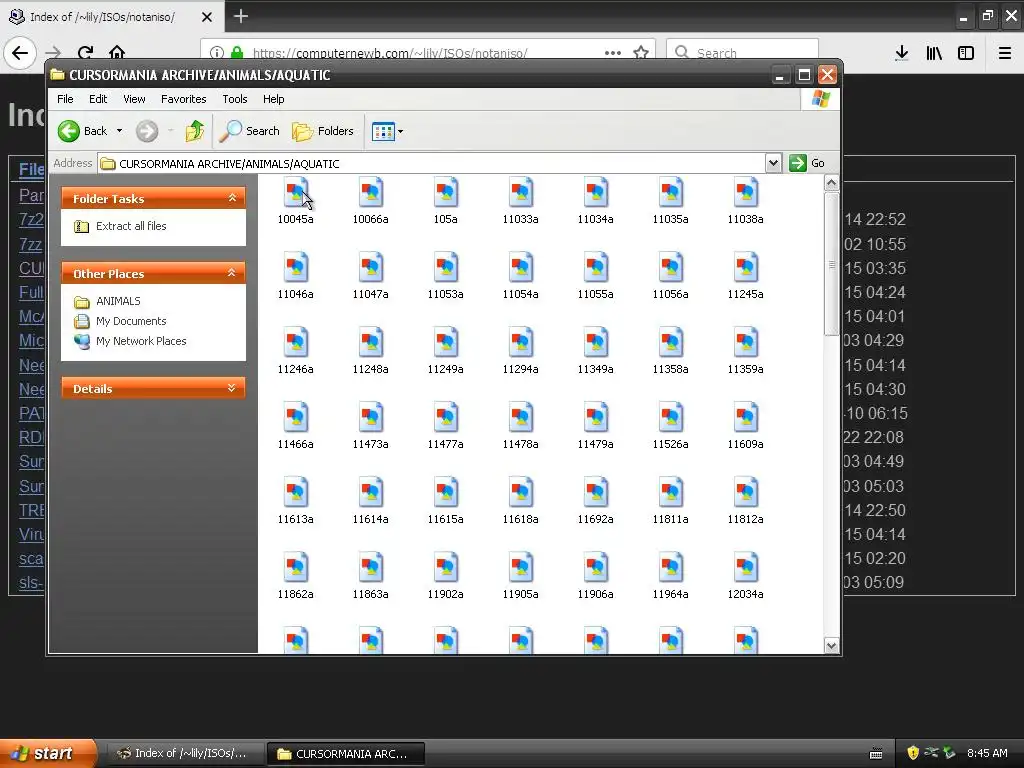This screenshot has height=768, width=1024.
Task: Open Back history dropdown arrow
Action: coord(120,131)
